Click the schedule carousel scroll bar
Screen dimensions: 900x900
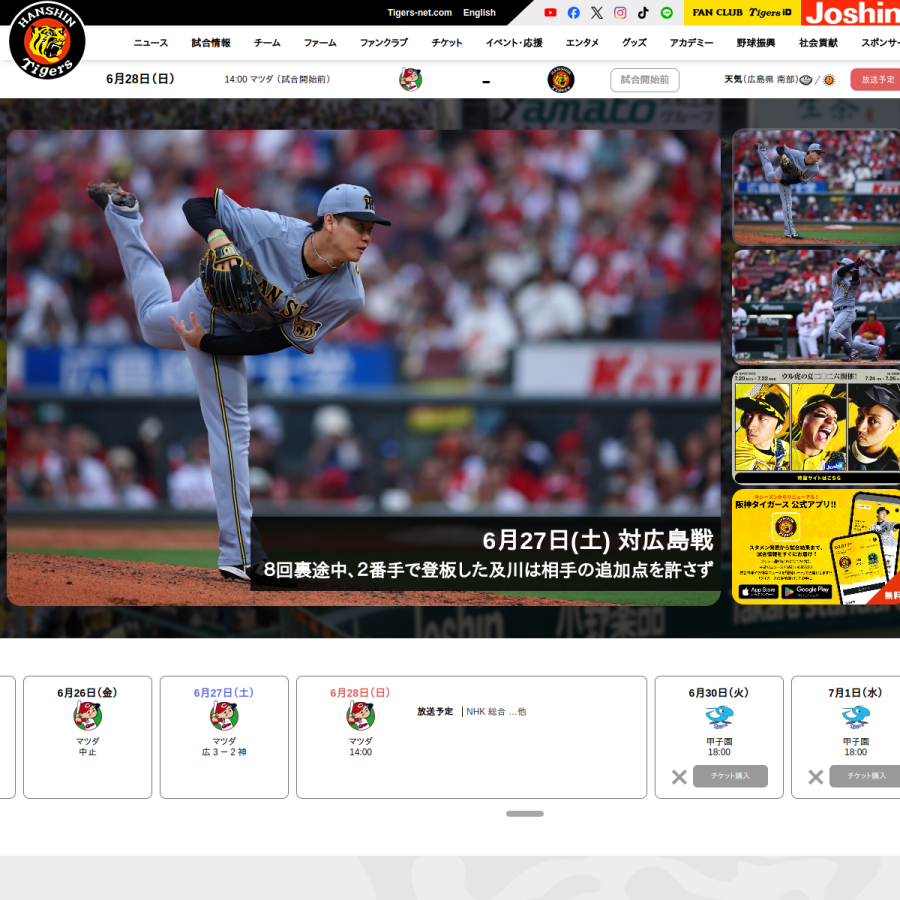tap(525, 813)
